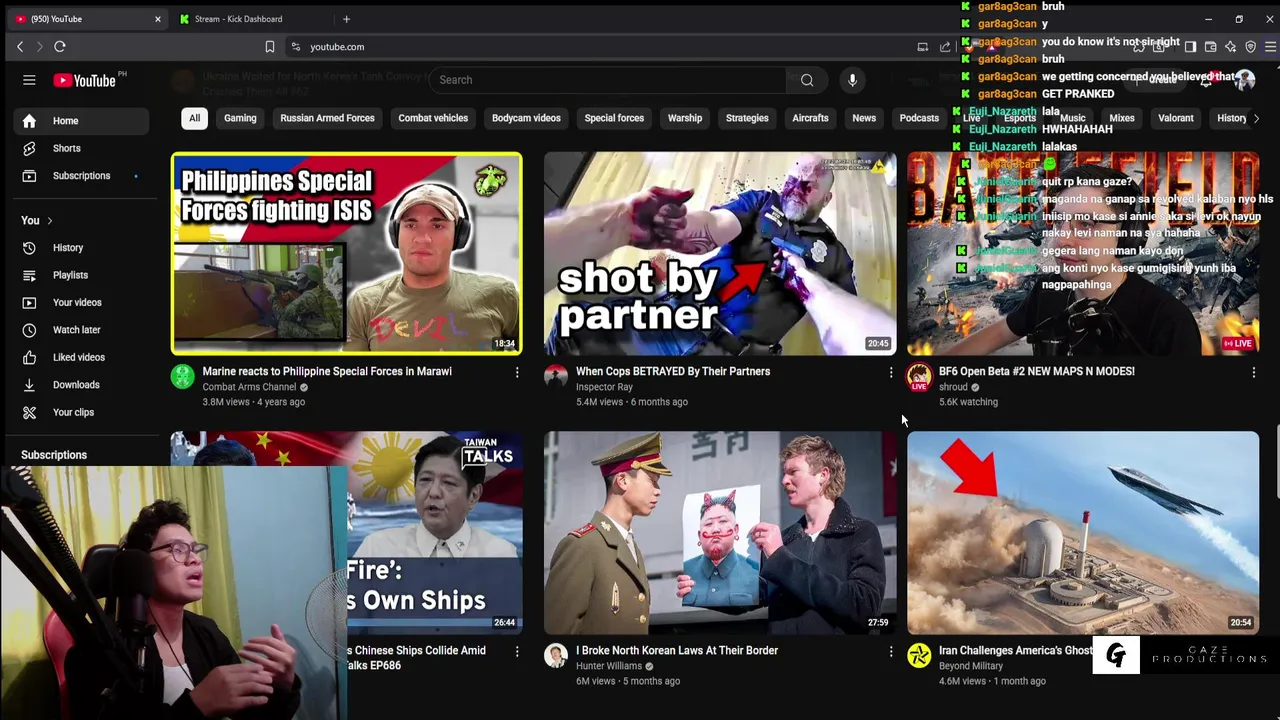1280x720 pixels.
Task: Open Watch later in the sidebar
Action: 81,330
